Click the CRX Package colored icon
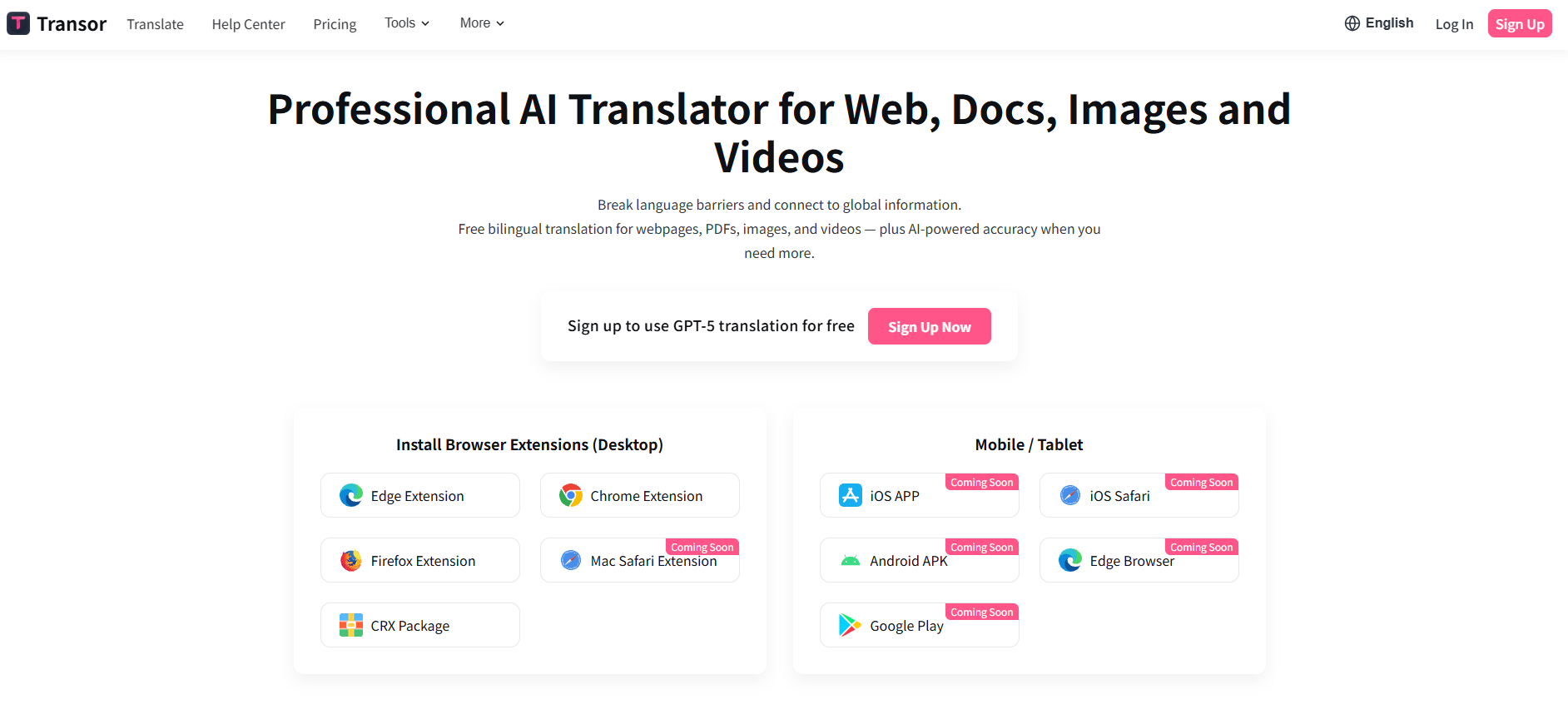The width and height of the screenshot is (1568, 714). 351,625
